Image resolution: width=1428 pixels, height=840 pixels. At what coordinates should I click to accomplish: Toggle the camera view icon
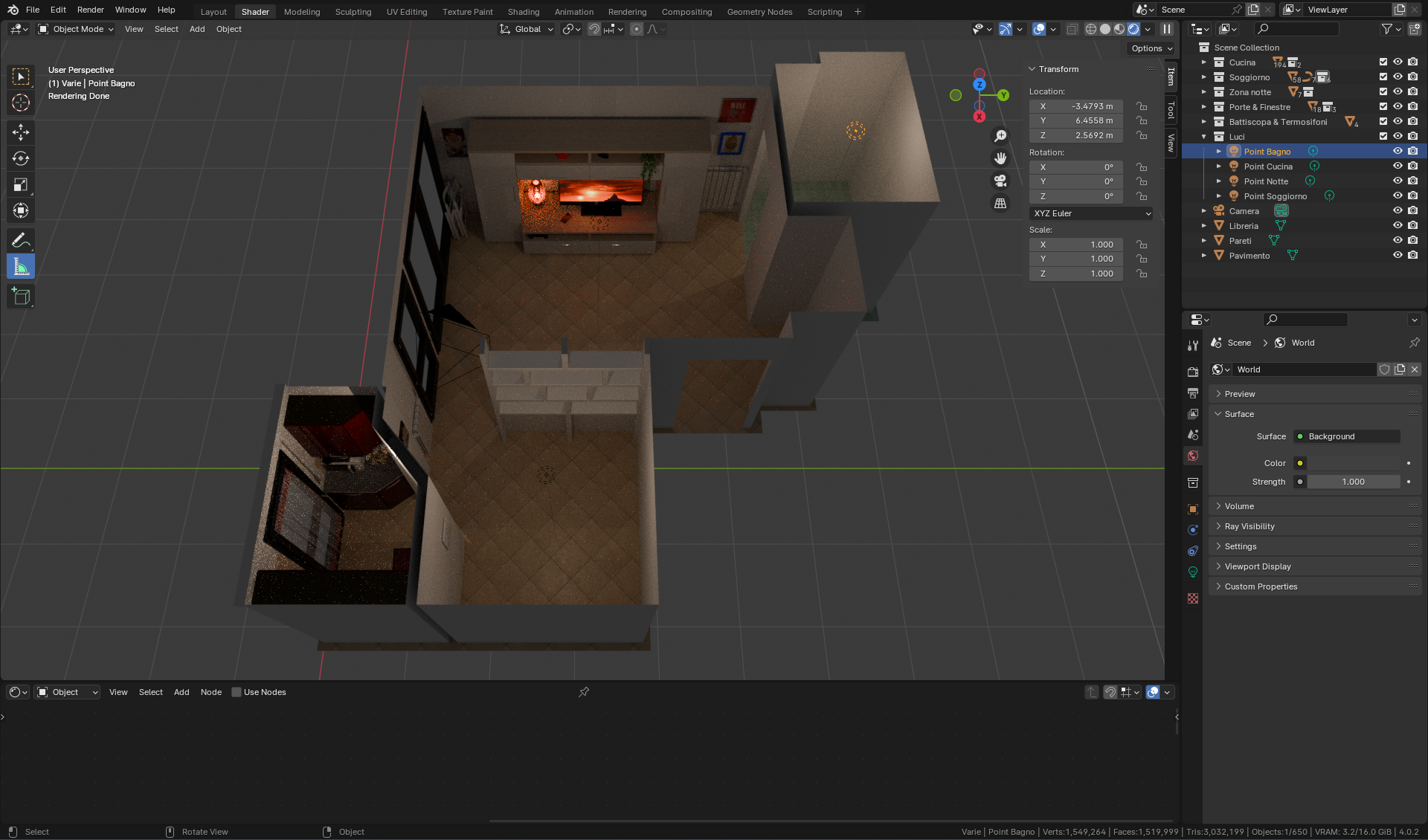pyautogui.click(x=1000, y=181)
